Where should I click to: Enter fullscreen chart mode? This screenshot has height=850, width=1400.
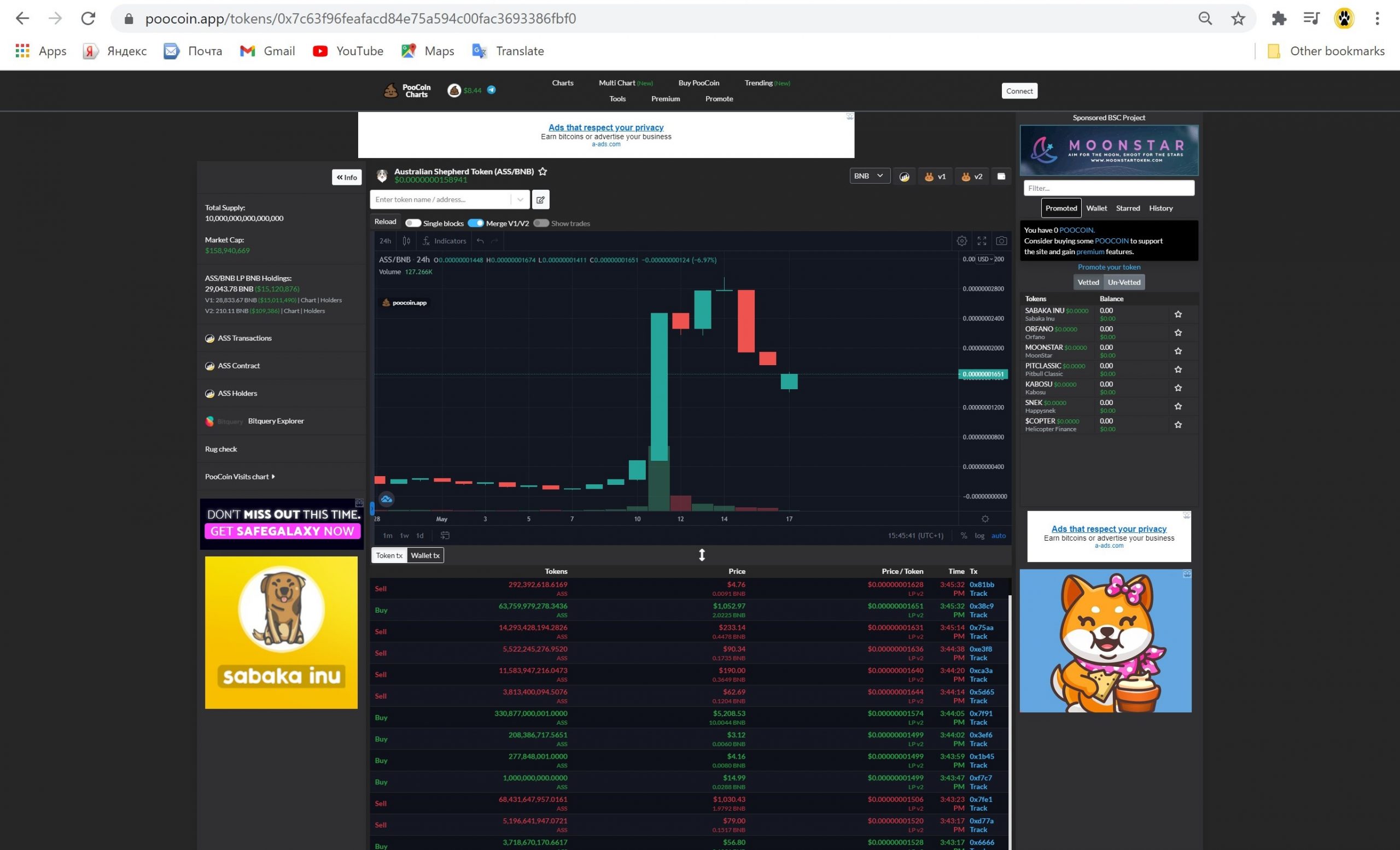(981, 241)
